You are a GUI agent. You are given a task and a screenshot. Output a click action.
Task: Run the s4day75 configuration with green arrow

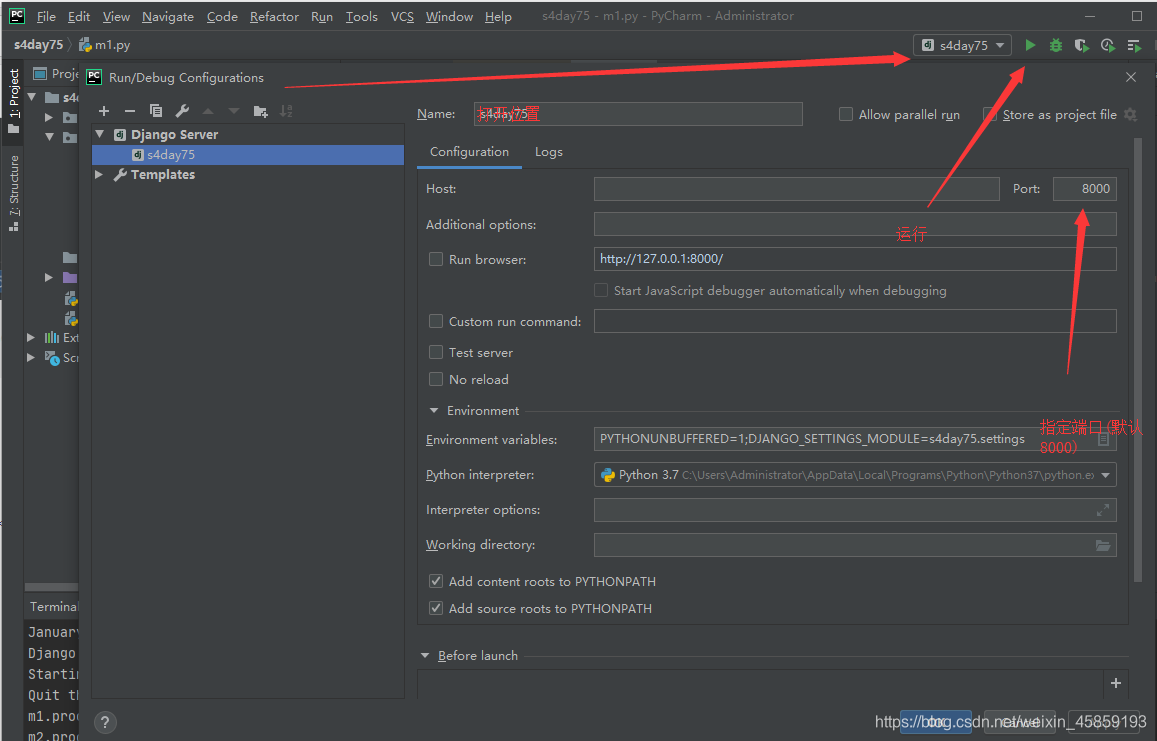[x=1030, y=45]
